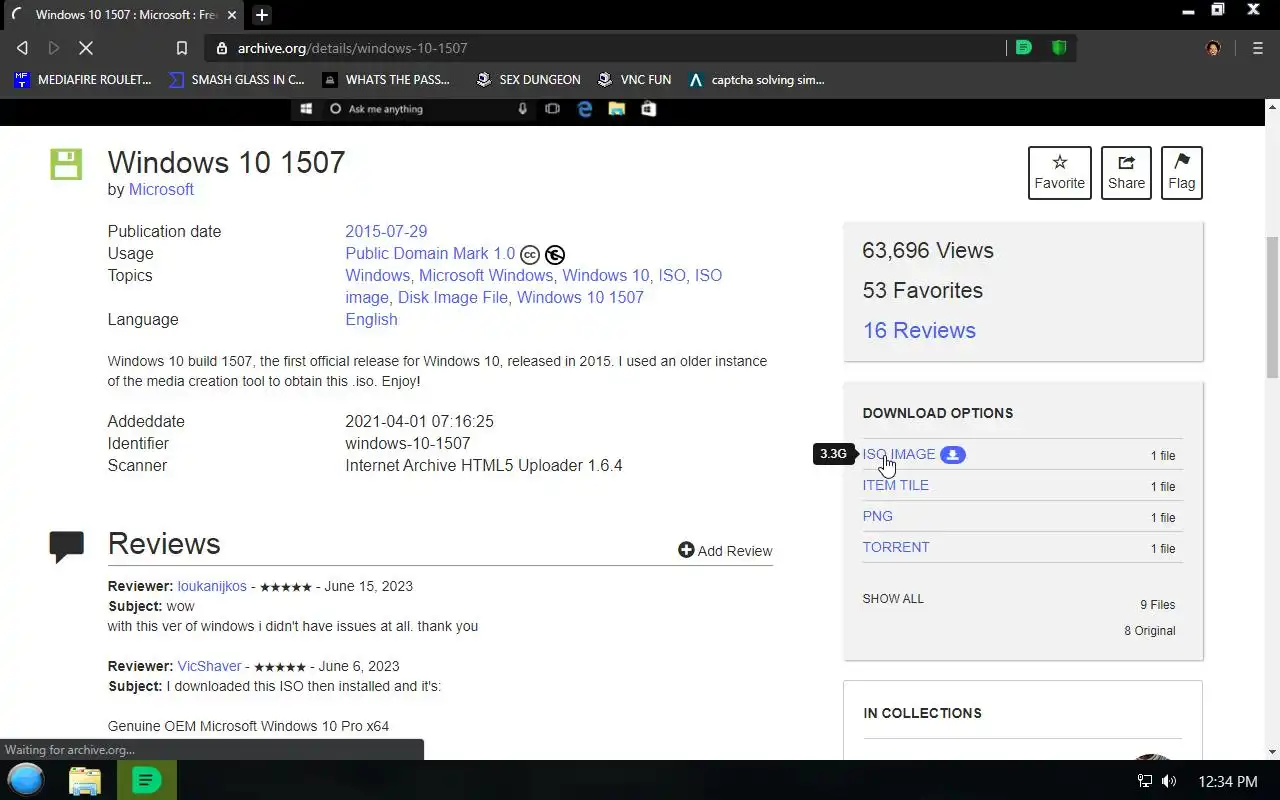Click the Creative Commons license icon
This screenshot has width=1280, height=800.
pos(530,255)
